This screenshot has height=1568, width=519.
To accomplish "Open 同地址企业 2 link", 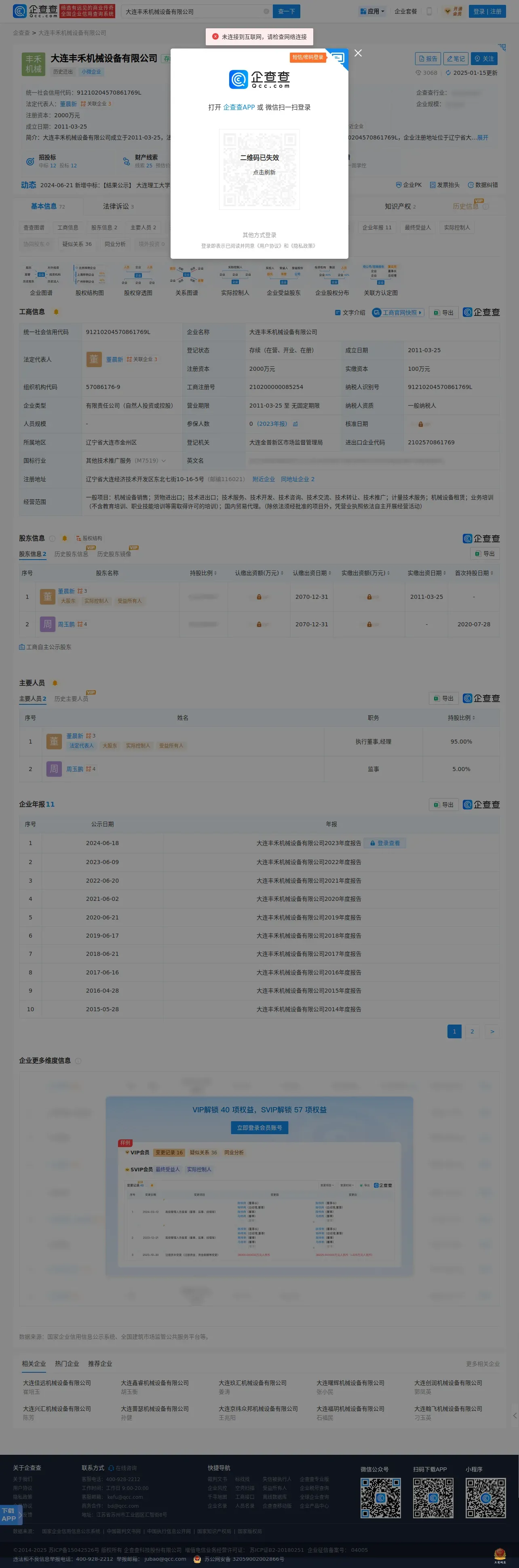I will tap(297, 479).
